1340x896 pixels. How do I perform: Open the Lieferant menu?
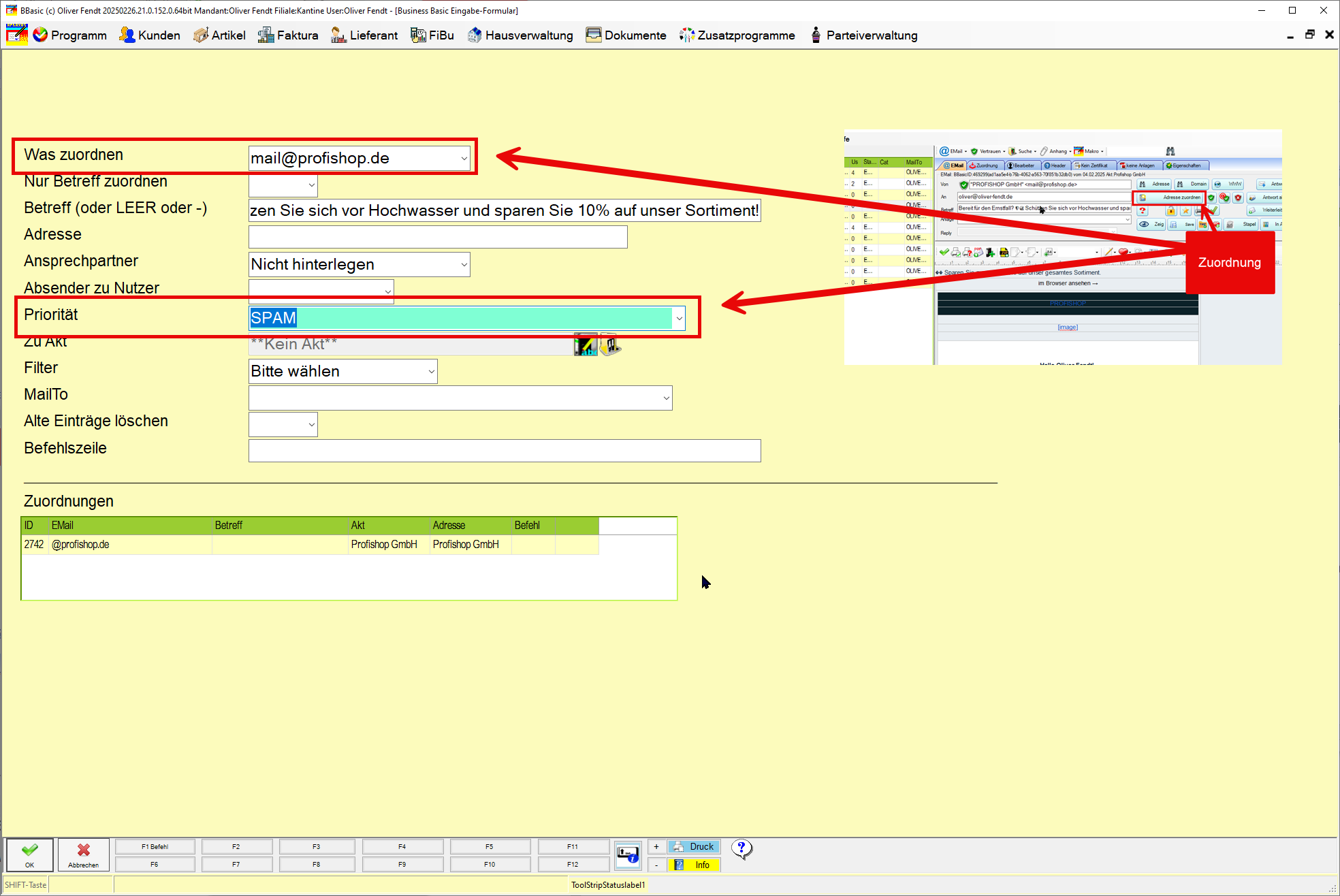coord(364,35)
